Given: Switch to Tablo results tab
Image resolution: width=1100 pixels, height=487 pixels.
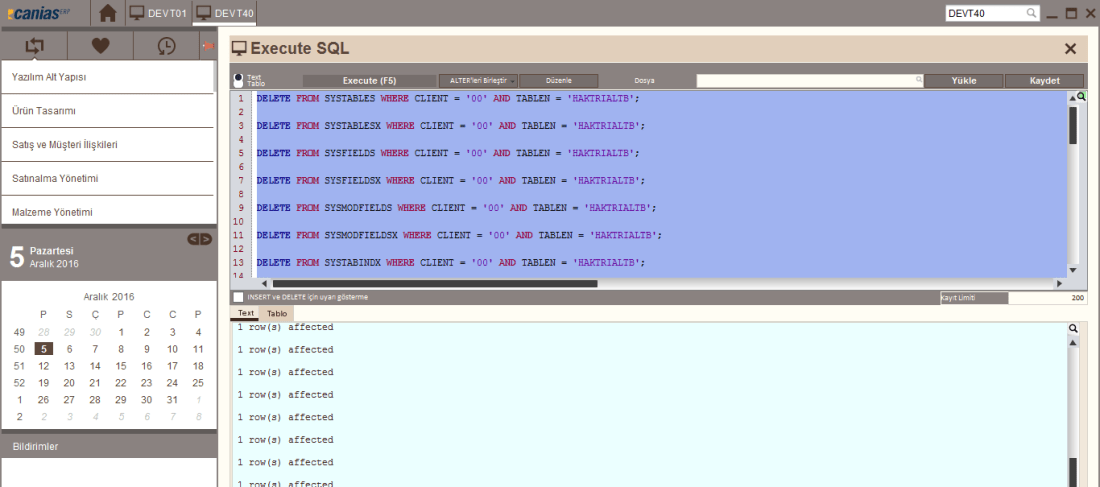Looking at the screenshot, I should click(x=277, y=313).
